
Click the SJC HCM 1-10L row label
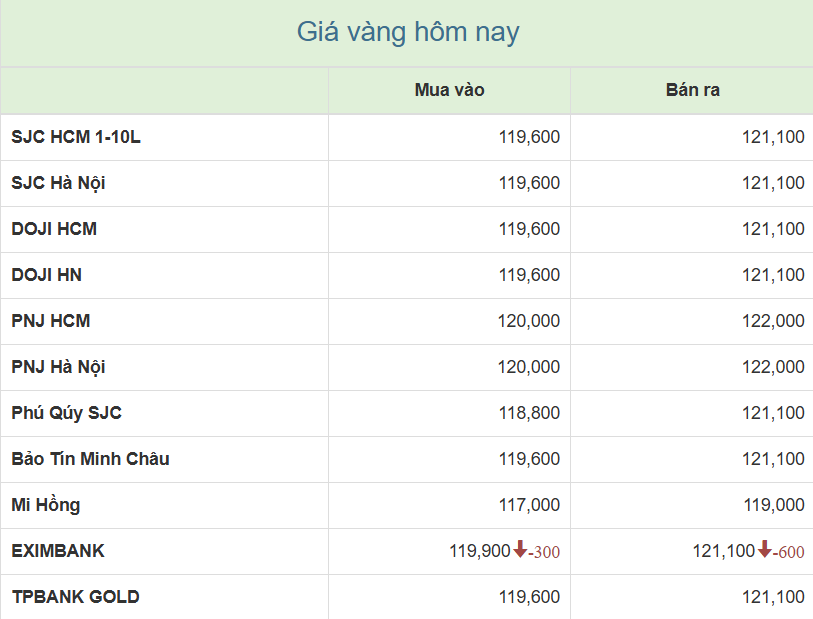tap(76, 137)
